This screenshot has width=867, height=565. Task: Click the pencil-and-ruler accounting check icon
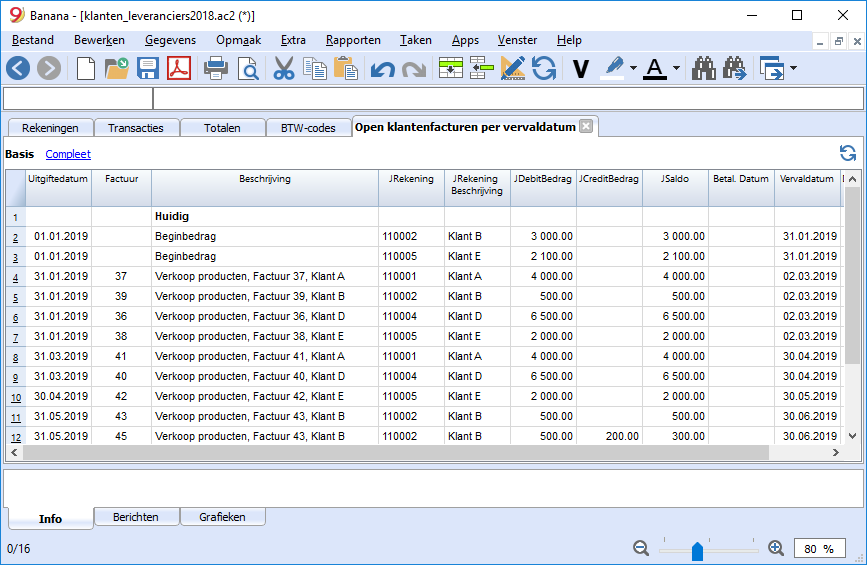(x=513, y=69)
